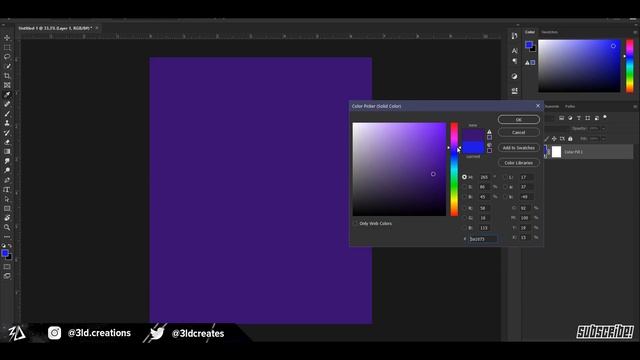Select the Untitled-1 document tab
The height and width of the screenshot is (360, 640).
tap(55, 28)
